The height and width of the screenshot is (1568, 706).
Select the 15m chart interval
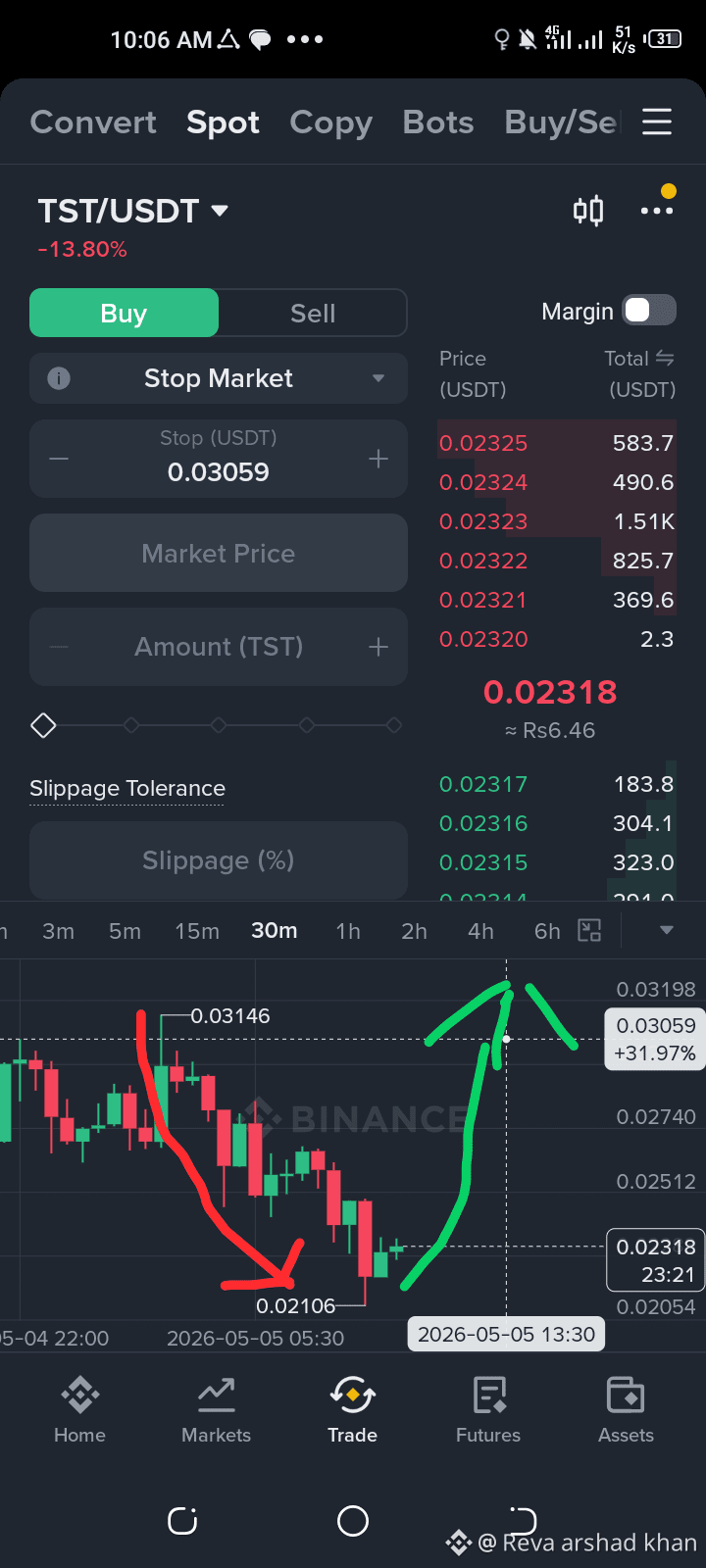point(197,931)
